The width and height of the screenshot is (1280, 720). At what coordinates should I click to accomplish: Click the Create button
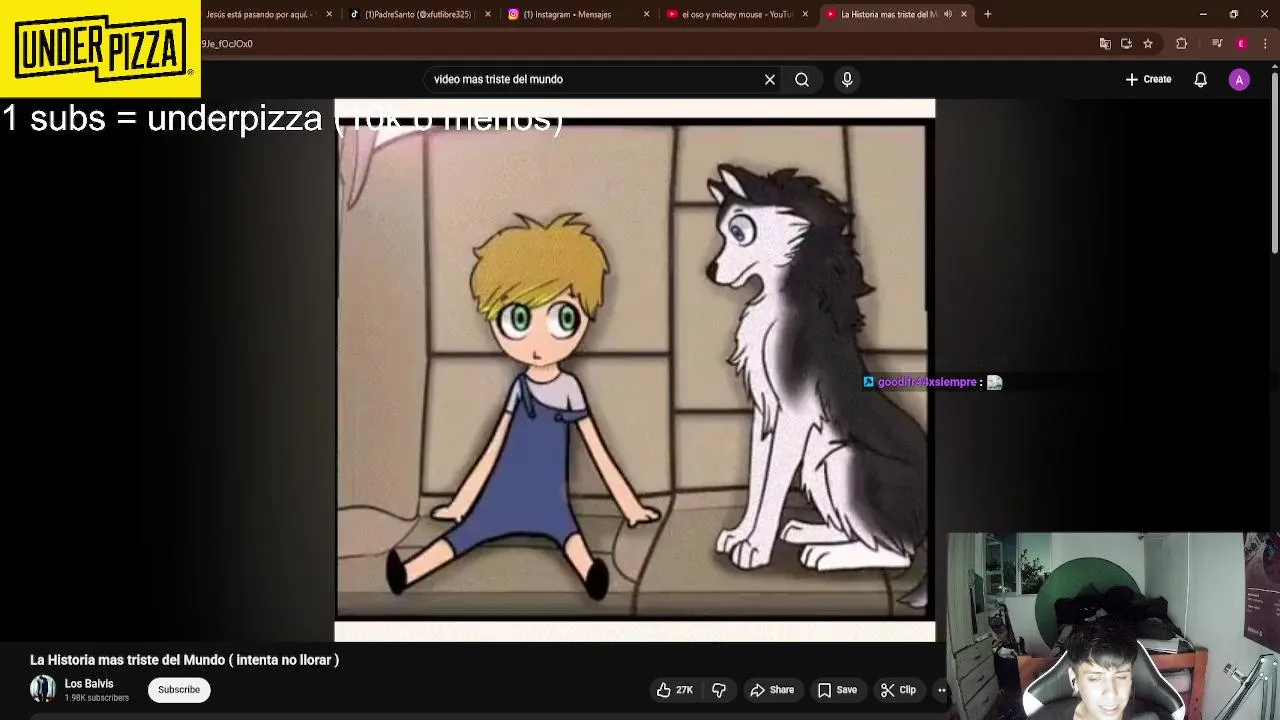point(1148,79)
